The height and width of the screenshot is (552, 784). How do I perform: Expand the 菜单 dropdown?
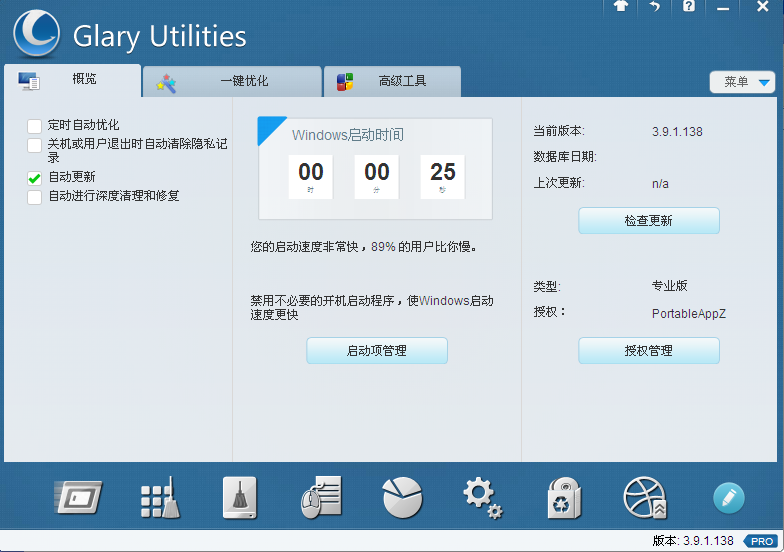[x=742, y=82]
